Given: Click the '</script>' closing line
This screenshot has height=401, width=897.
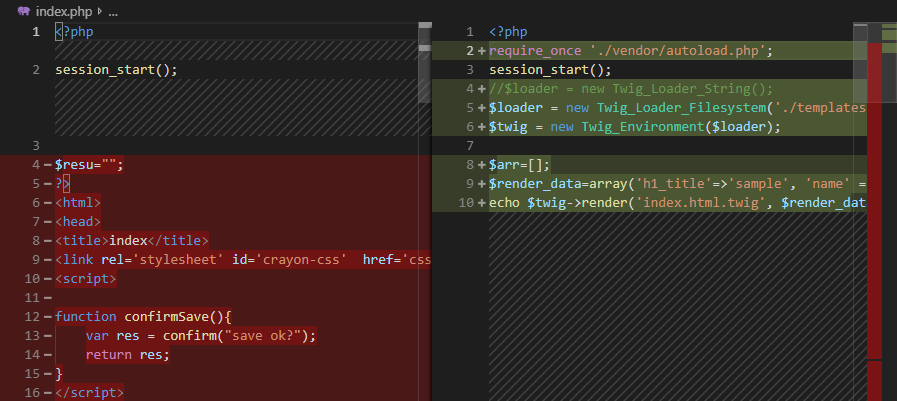Looking at the screenshot, I should click(x=89, y=392).
